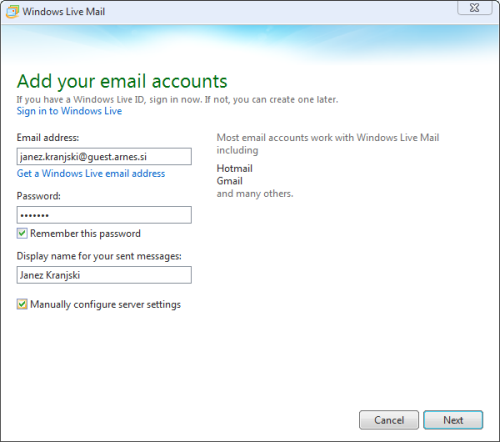Focus the Email address input field
Screen dimensions: 500x442
pyautogui.click(x=104, y=156)
